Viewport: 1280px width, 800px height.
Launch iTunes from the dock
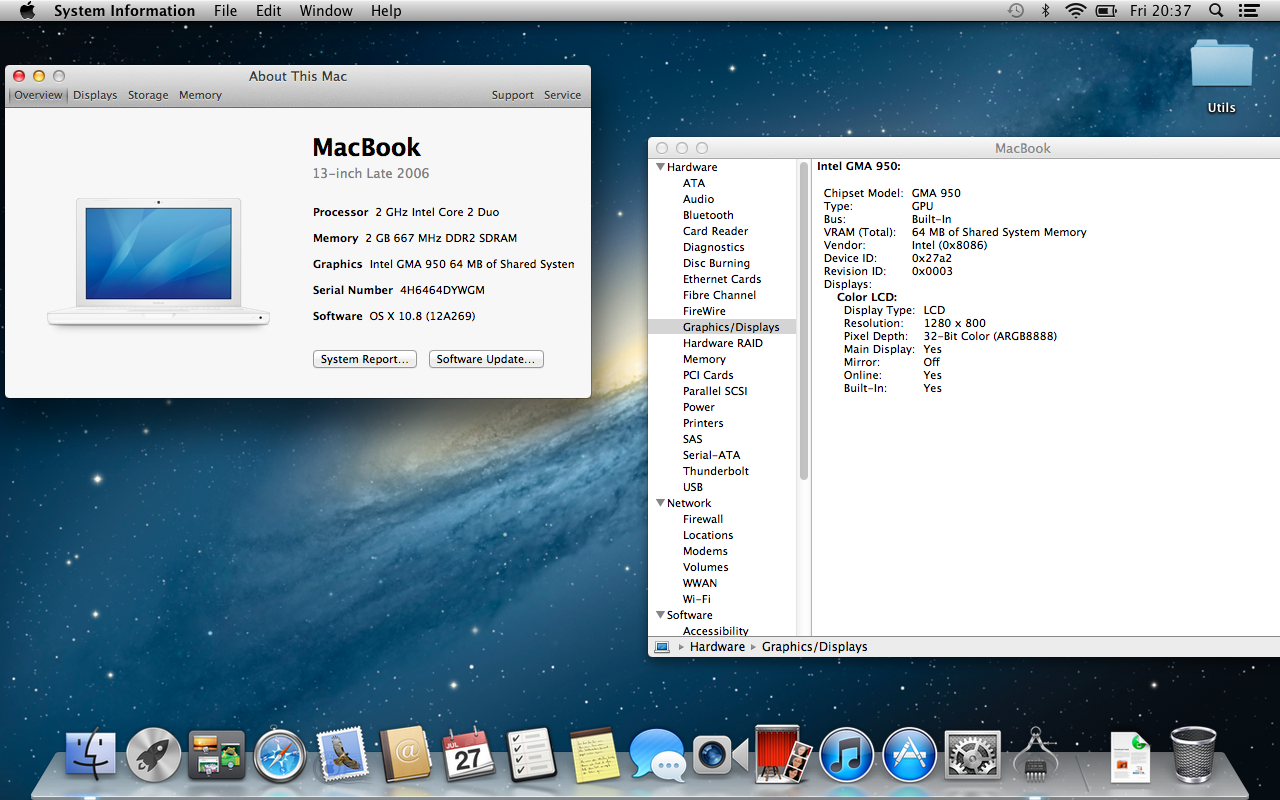pos(846,755)
